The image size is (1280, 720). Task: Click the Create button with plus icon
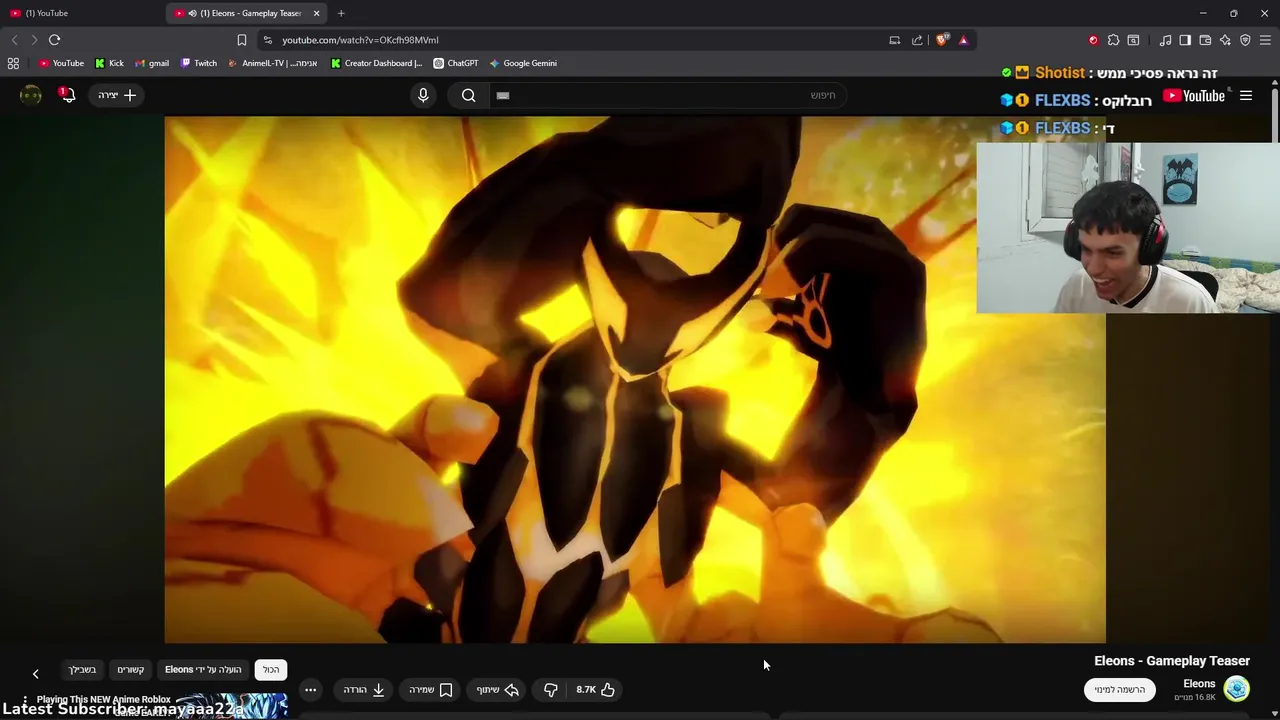point(117,95)
